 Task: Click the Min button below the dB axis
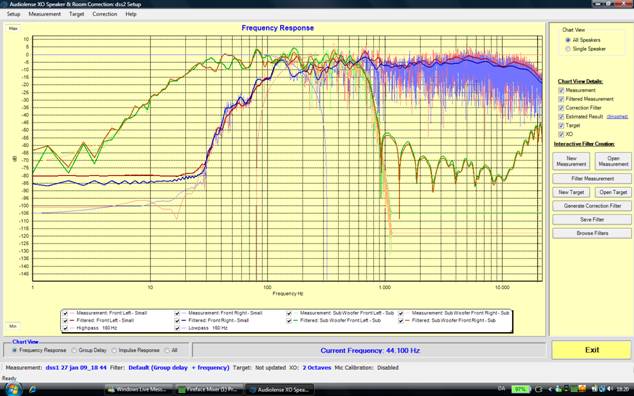coord(13,326)
